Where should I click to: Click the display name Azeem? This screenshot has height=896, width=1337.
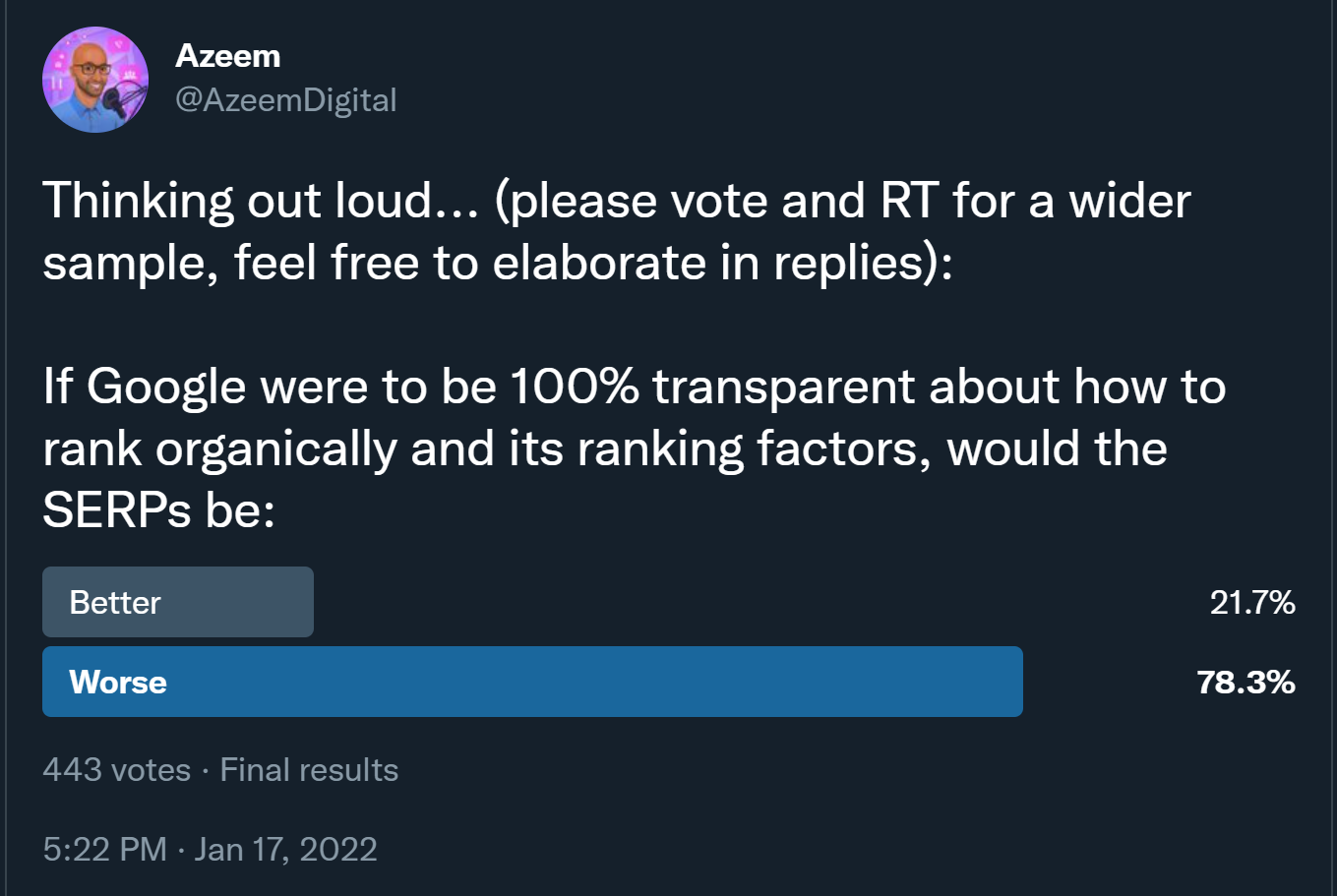click(227, 56)
